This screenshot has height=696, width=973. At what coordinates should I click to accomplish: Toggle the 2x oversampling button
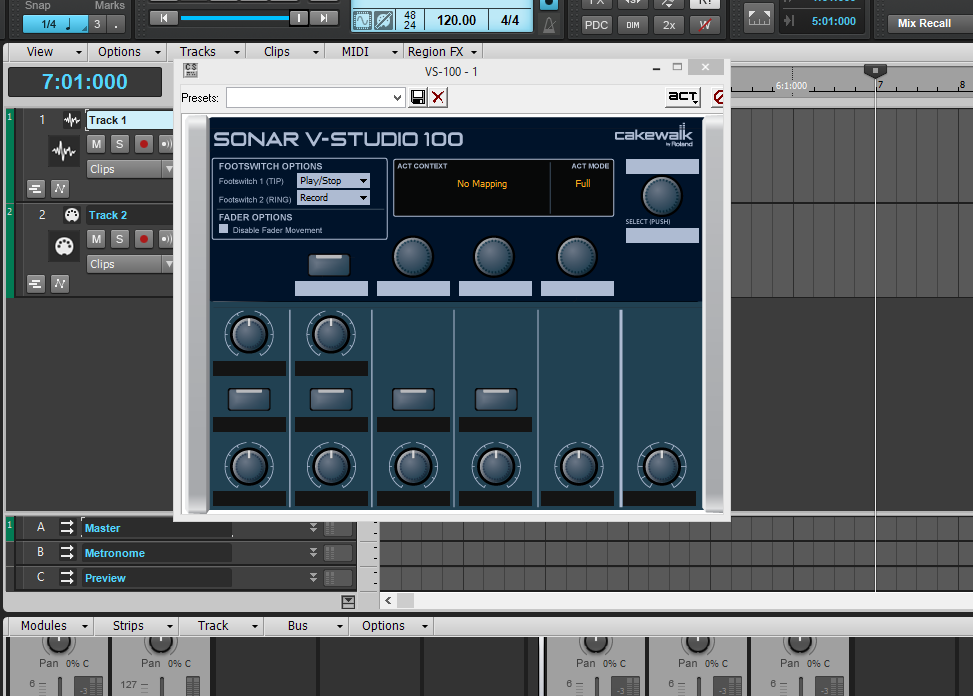click(669, 25)
